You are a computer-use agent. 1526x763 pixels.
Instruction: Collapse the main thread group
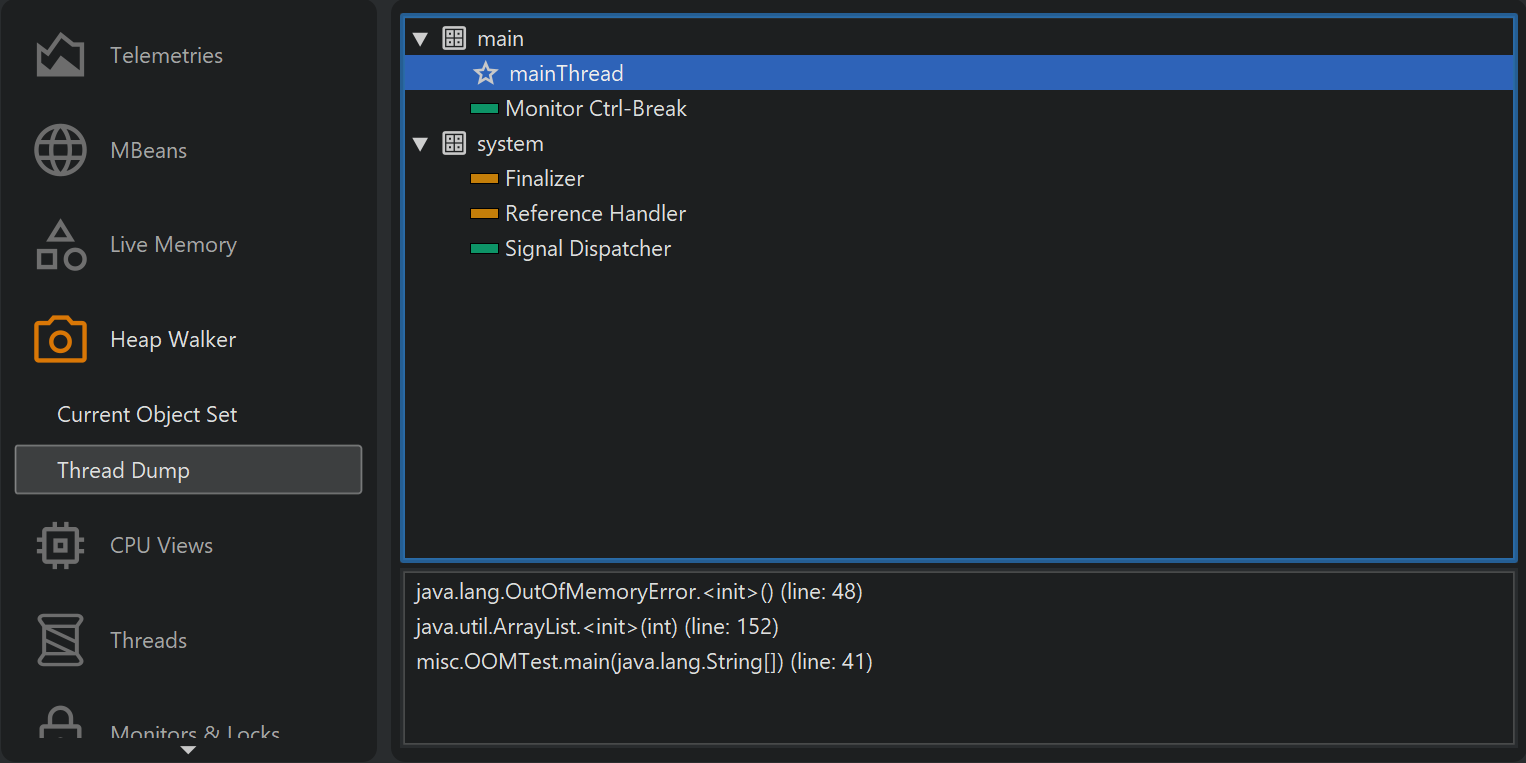[420, 39]
